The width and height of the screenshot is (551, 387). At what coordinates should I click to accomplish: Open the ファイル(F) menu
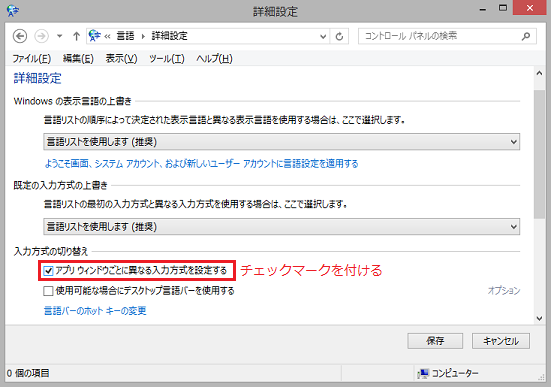tap(32, 59)
